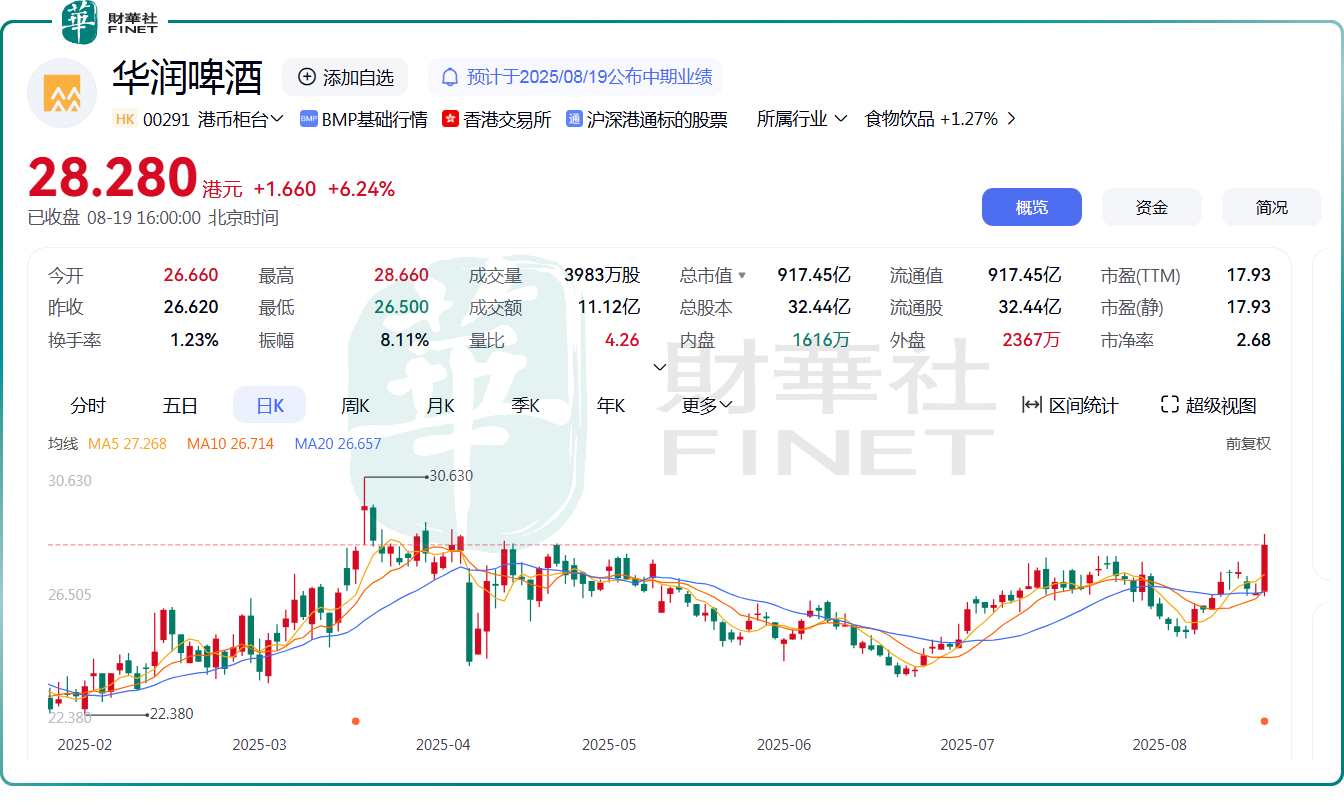Select the 日K chart view
The height and width of the screenshot is (806, 1344).
tap(270, 405)
